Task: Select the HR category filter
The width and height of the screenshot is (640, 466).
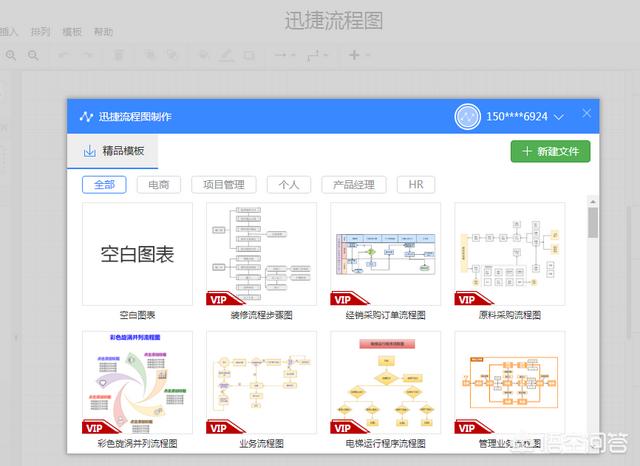Action: (x=416, y=185)
